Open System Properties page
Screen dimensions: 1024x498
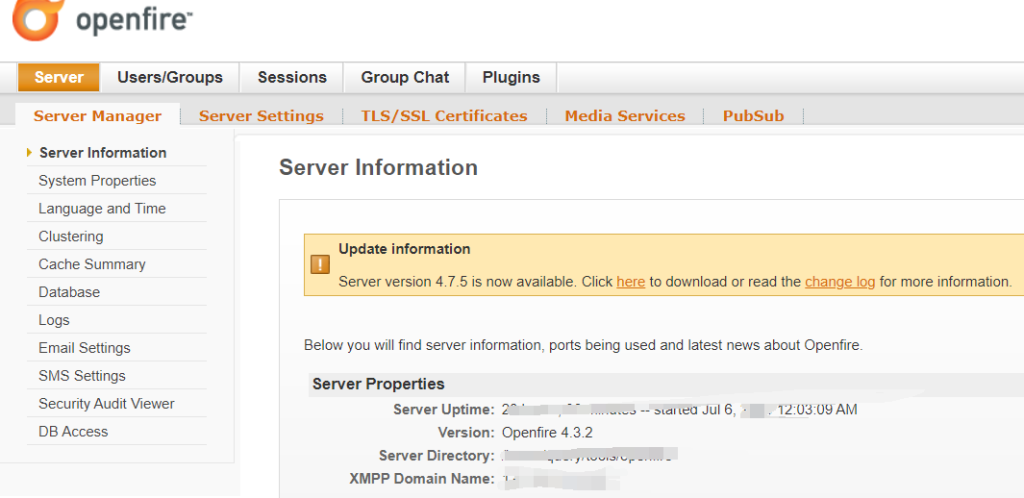pyautogui.click(x=97, y=181)
